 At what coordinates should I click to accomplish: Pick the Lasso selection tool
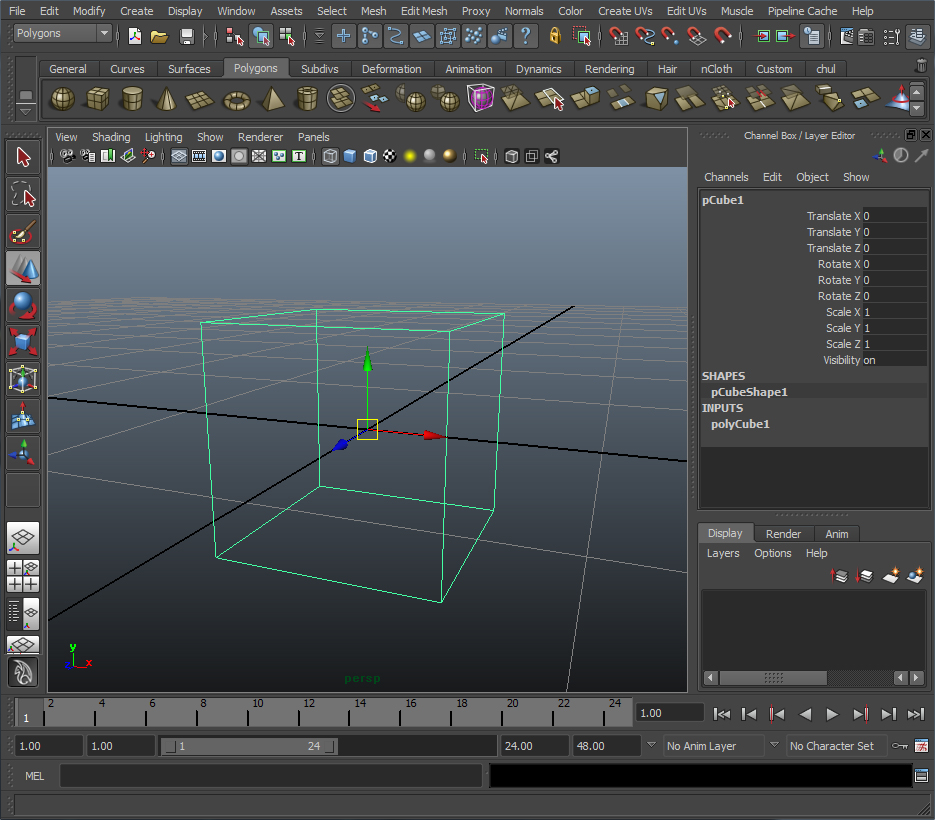23,194
